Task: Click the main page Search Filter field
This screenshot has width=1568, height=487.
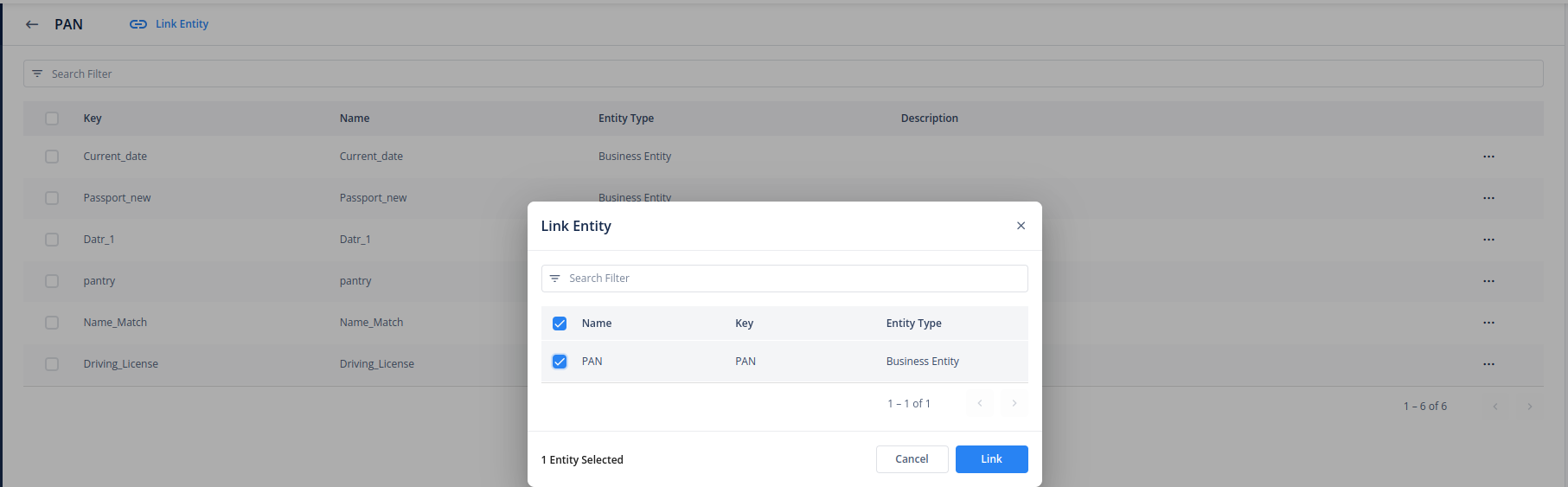Action: tap(784, 74)
